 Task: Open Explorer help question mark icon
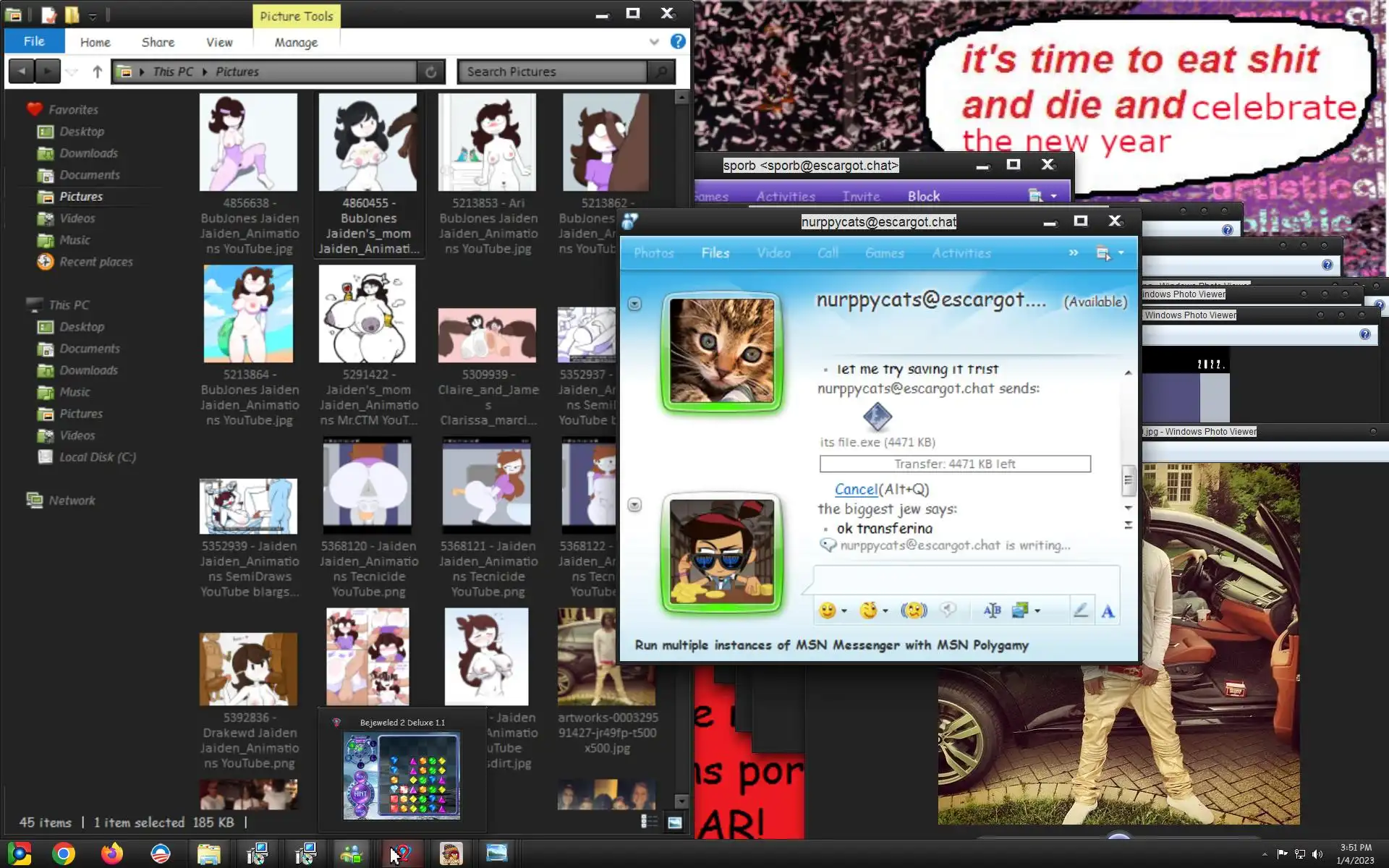(677, 42)
